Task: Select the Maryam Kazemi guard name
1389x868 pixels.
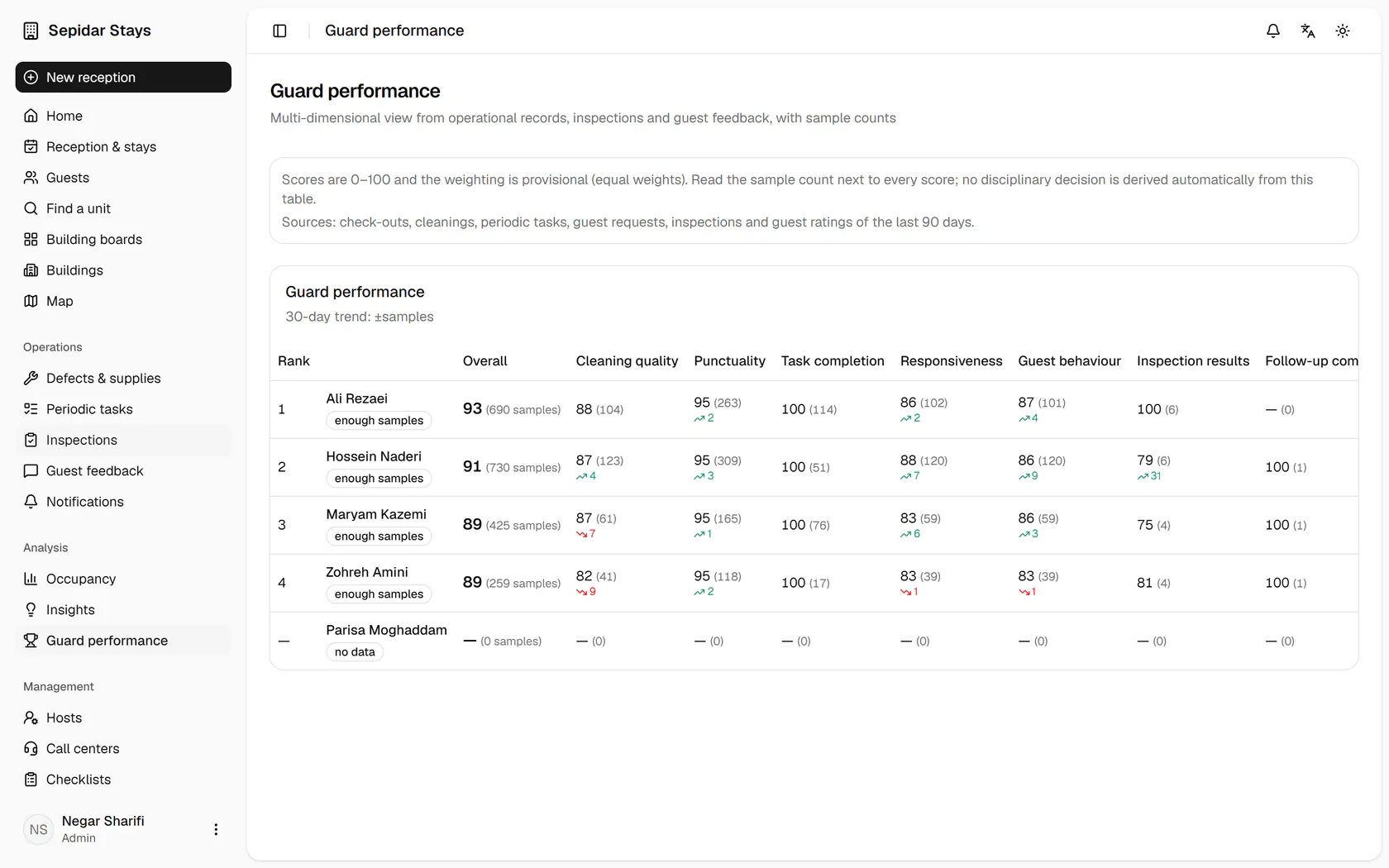Action: pyautogui.click(x=376, y=514)
